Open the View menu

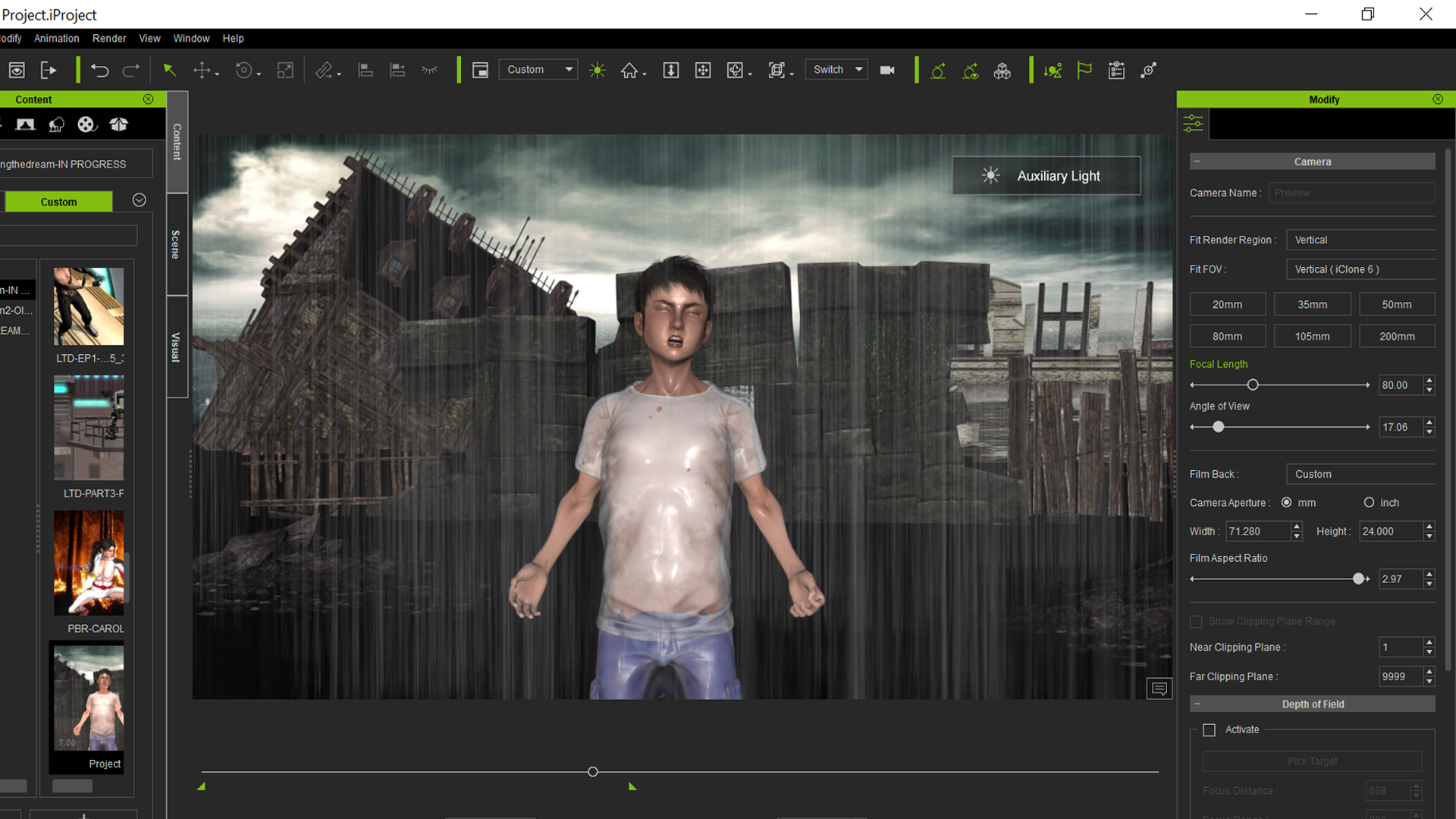click(x=149, y=39)
